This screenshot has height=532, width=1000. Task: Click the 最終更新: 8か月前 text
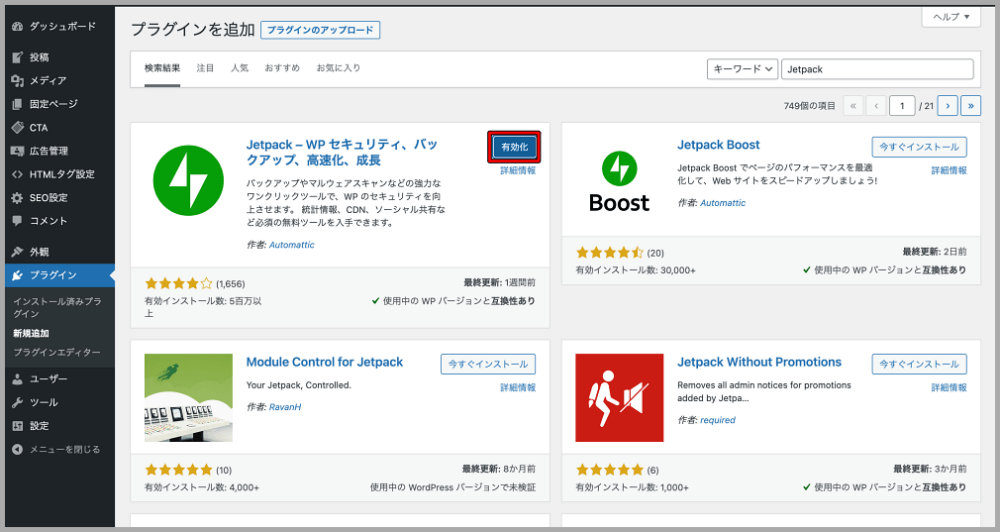[x=499, y=469]
